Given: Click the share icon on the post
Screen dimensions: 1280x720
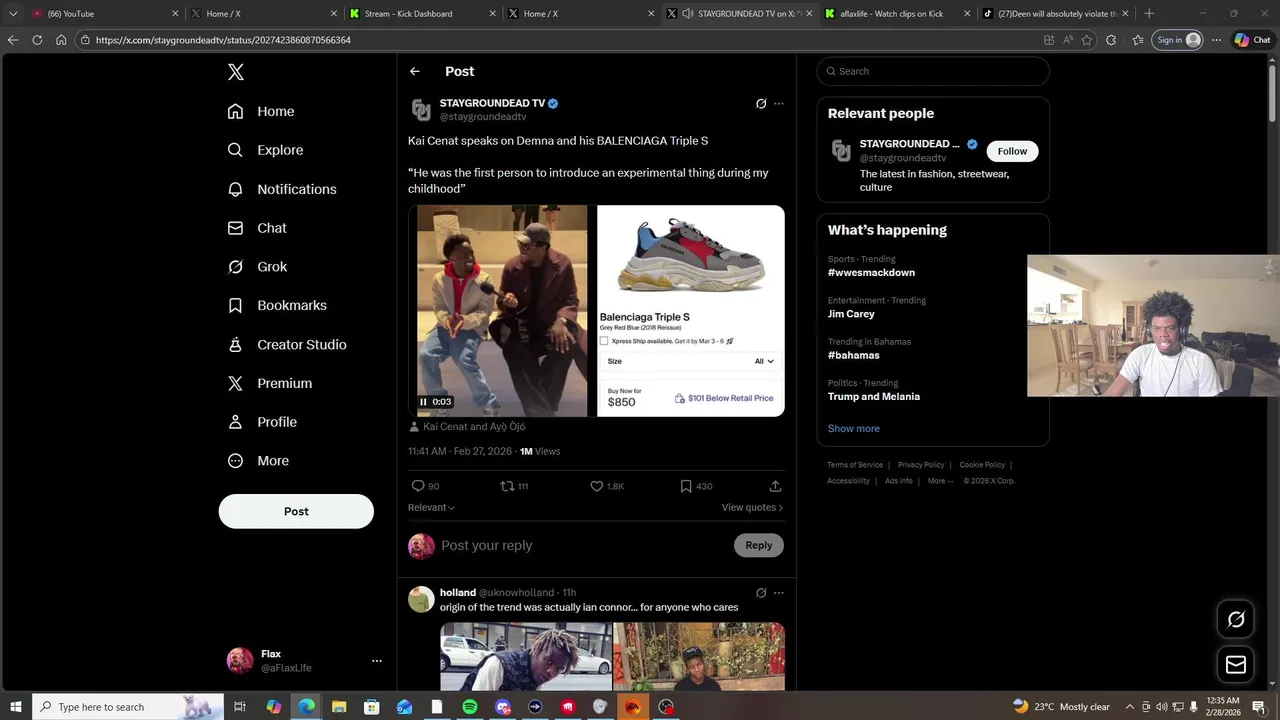Looking at the screenshot, I should point(775,486).
